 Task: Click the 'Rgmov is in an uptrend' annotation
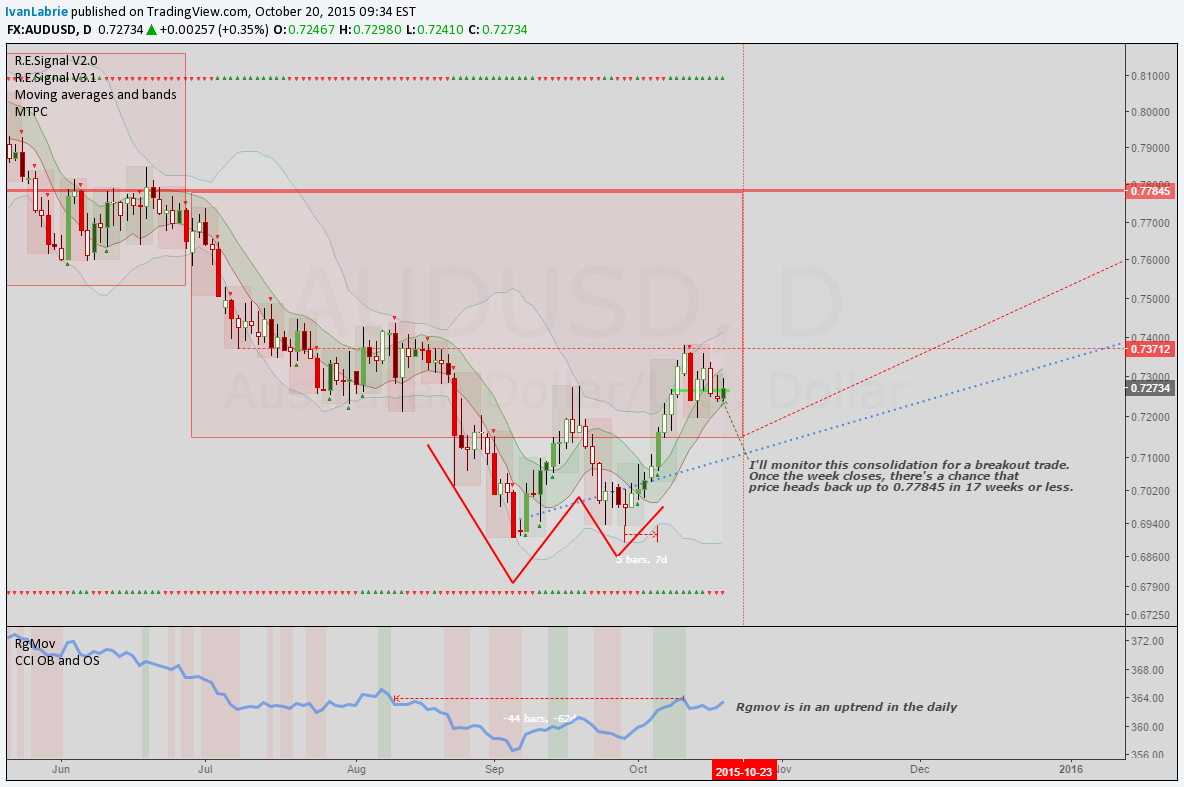click(846, 707)
